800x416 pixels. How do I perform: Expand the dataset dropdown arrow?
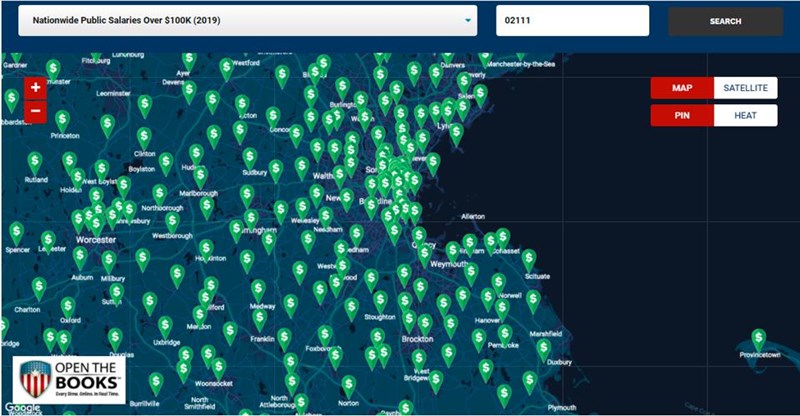[468, 20]
